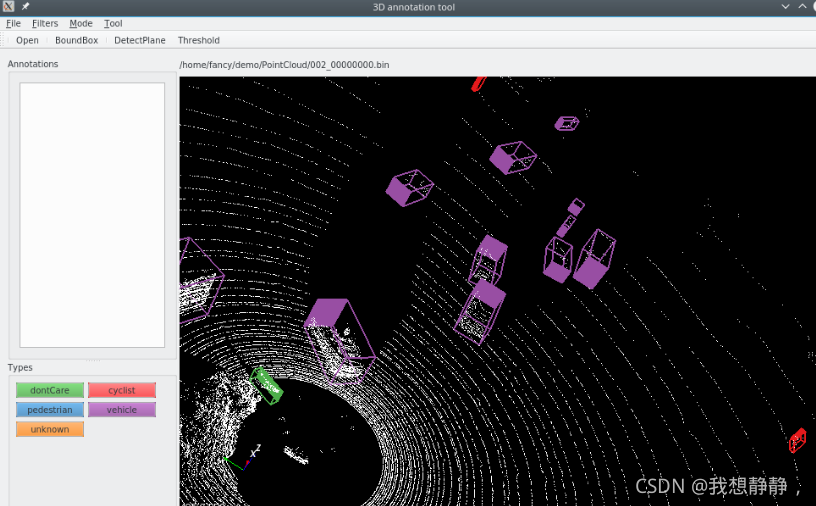Open the File menu

coord(13,23)
